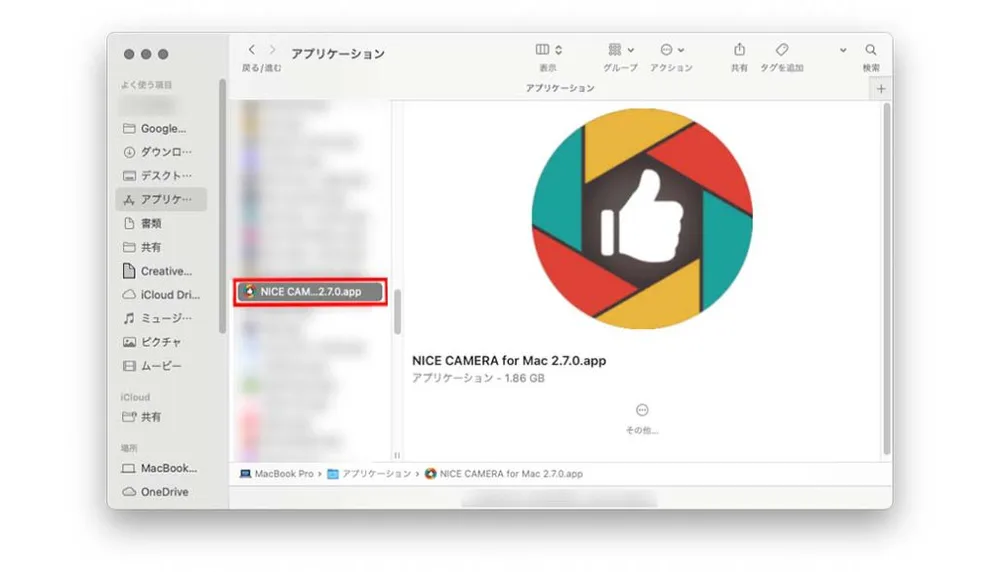The height and width of the screenshot is (572, 1000).
Task: Open the Action (アクション) ellipsis menu
Action: click(x=672, y=50)
